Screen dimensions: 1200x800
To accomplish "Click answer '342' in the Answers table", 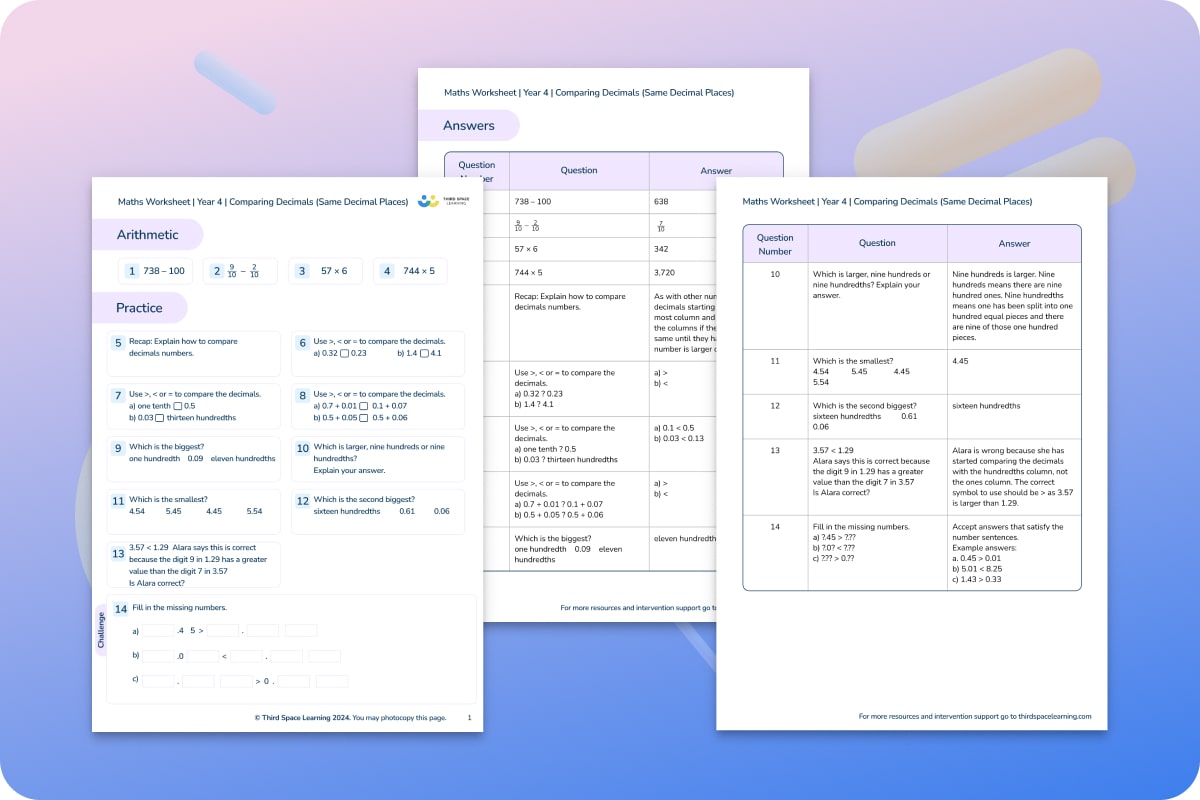I will tap(662, 249).
